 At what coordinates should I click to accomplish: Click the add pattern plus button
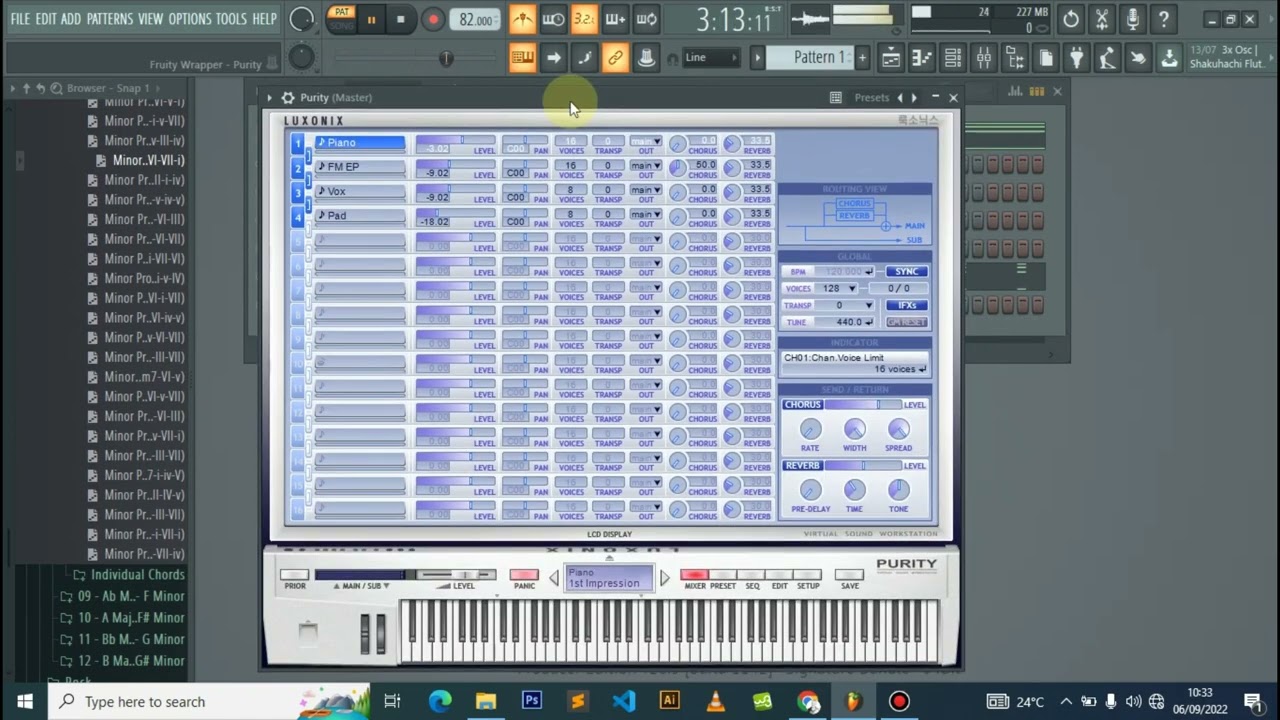click(862, 58)
